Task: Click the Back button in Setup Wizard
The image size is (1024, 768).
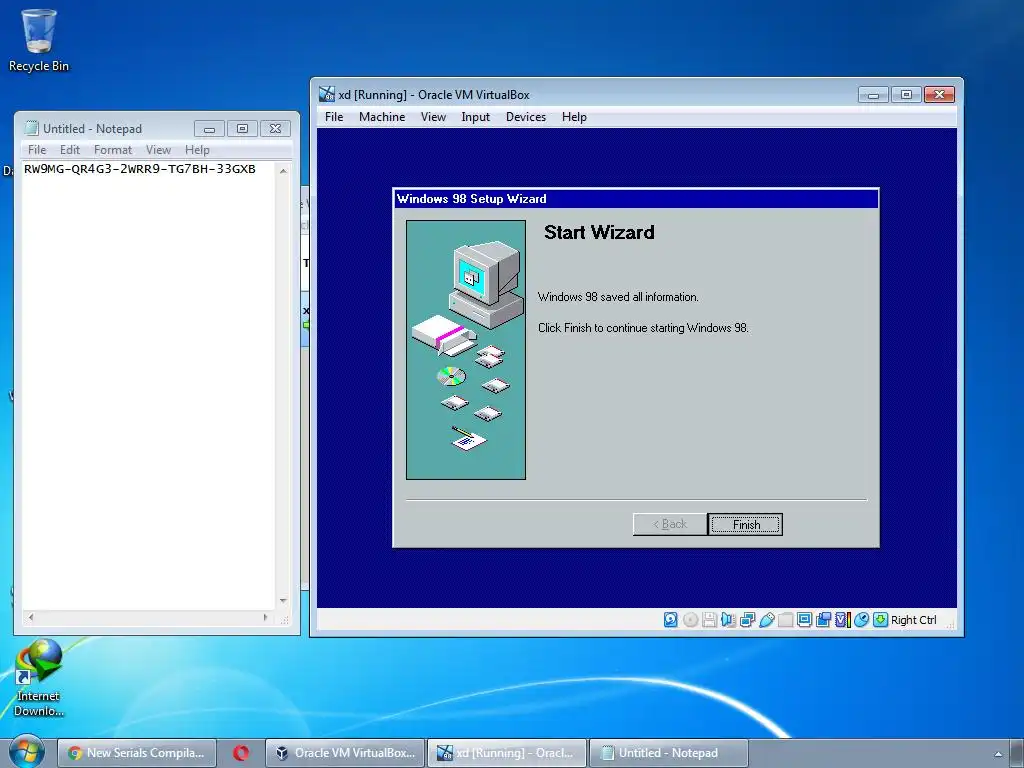Action: click(670, 524)
